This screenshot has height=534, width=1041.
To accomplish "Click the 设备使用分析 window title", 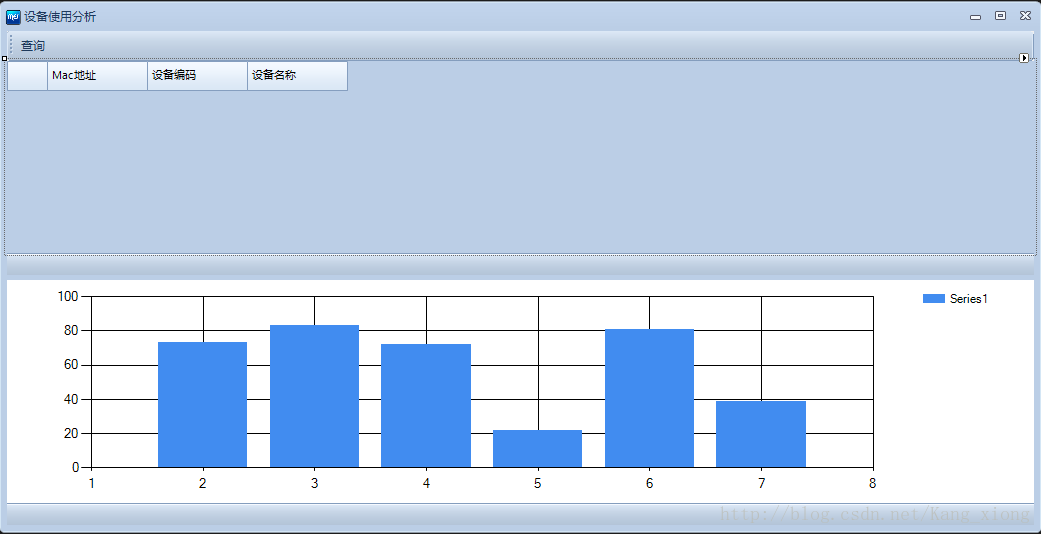I will point(60,17).
